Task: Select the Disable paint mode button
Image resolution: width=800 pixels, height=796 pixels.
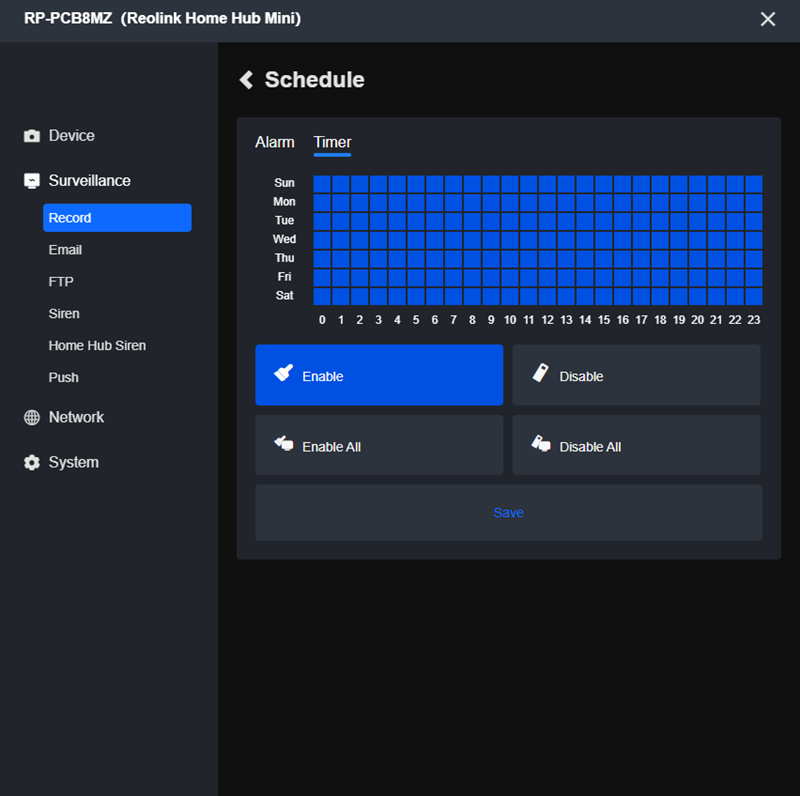Action: [x=636, y=375]
